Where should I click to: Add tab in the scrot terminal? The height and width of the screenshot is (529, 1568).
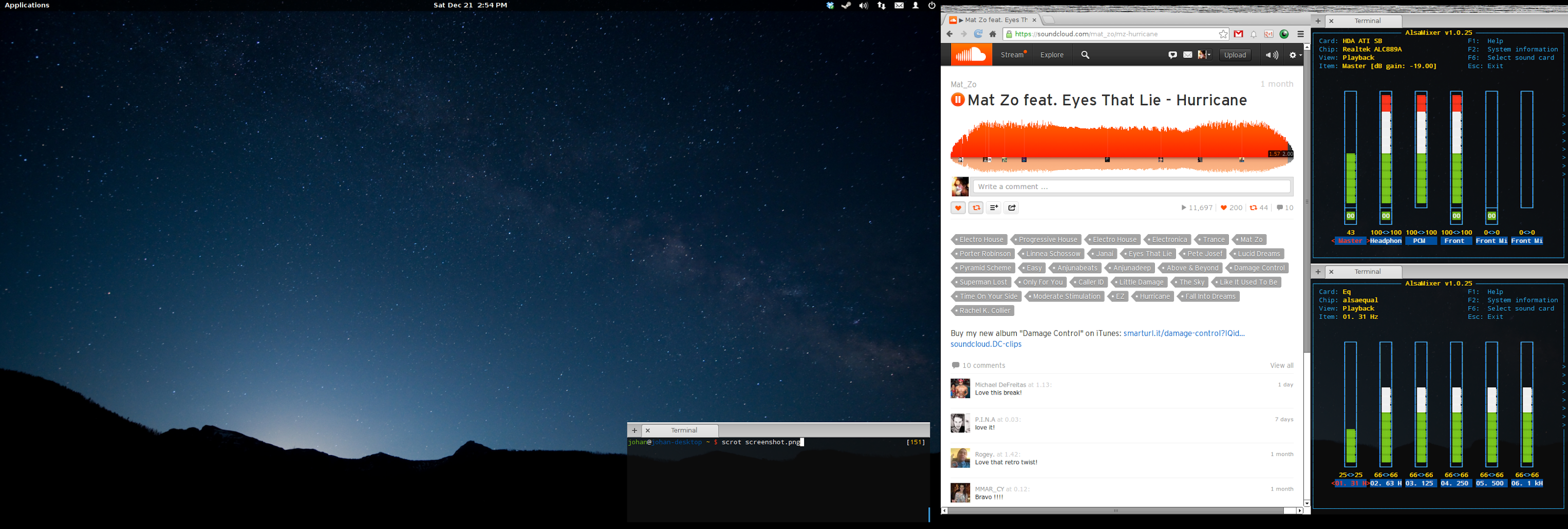coord(634,430)
